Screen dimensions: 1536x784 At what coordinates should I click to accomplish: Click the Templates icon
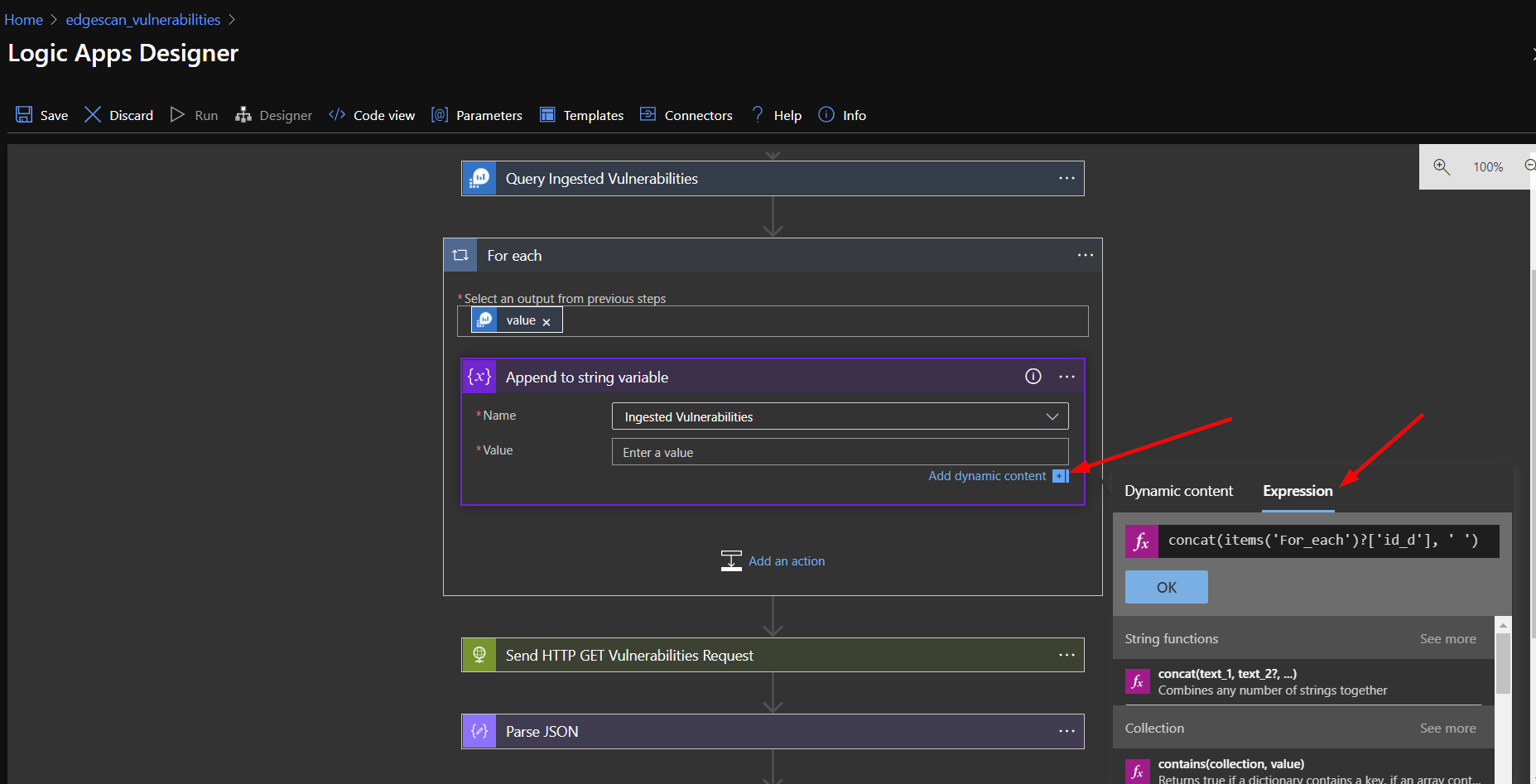[547, 114]
